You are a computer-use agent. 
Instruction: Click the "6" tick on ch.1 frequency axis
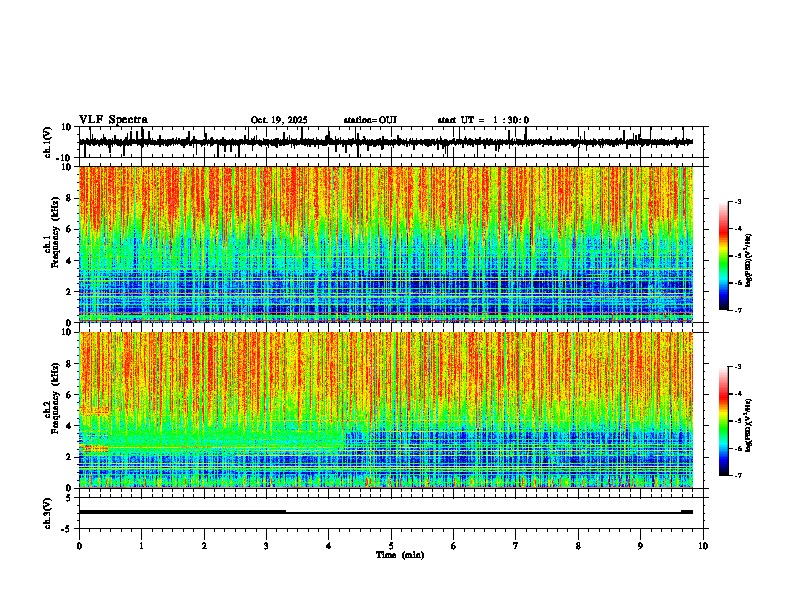(x=69, y=229)
